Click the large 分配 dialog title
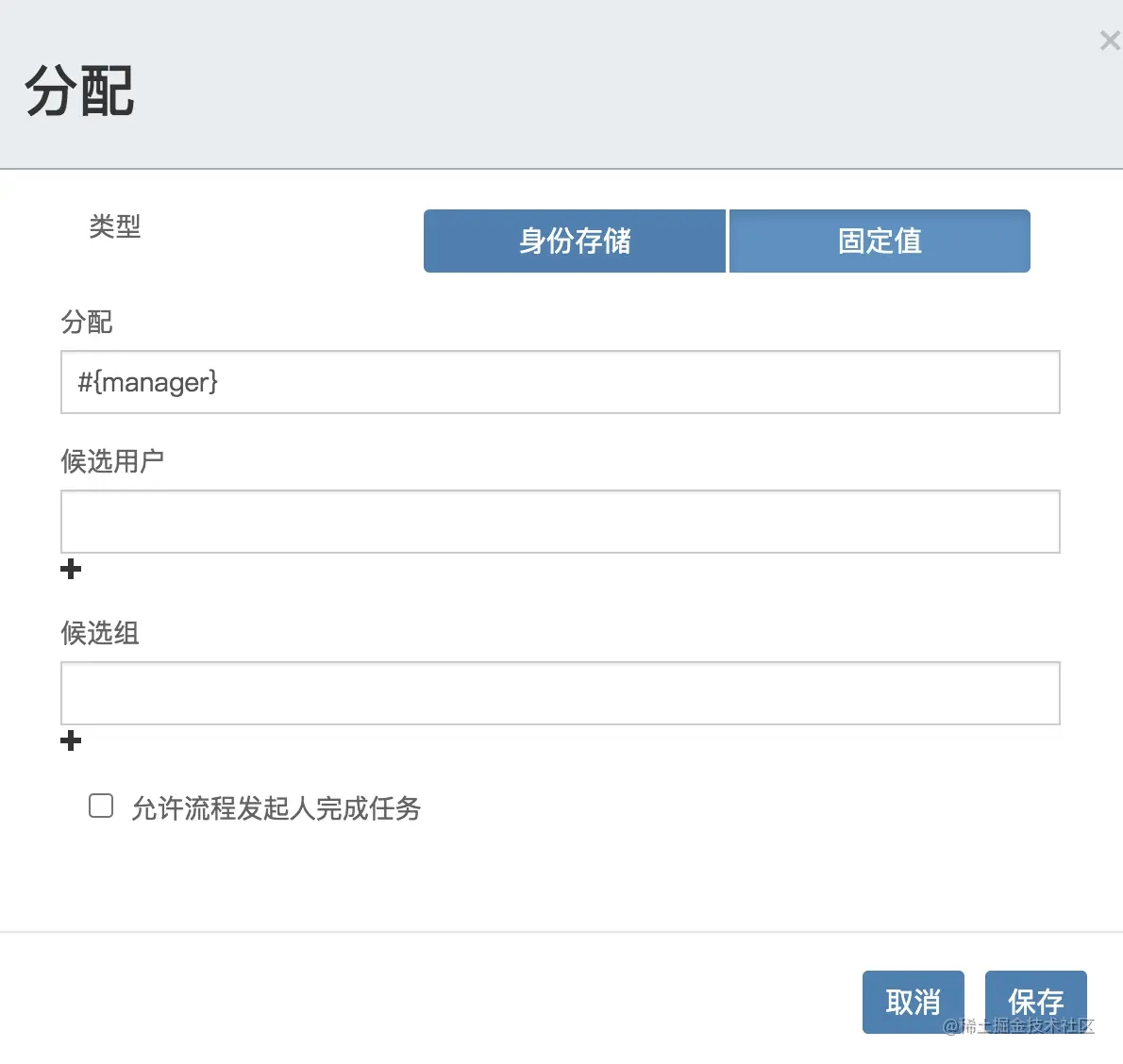The height and width of the screenshot is (1064, 1123). point(79,91)
